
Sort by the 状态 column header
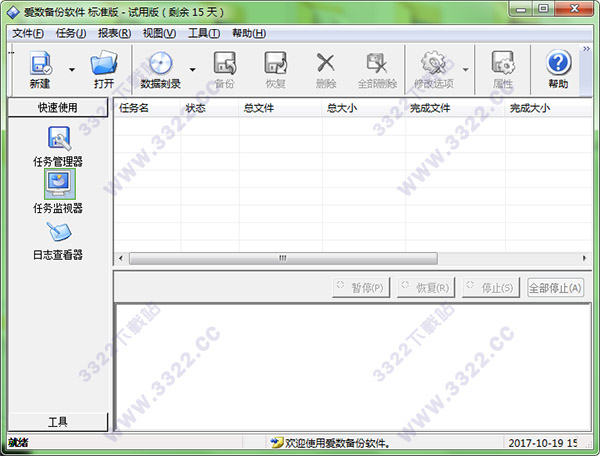pos(210,108)
